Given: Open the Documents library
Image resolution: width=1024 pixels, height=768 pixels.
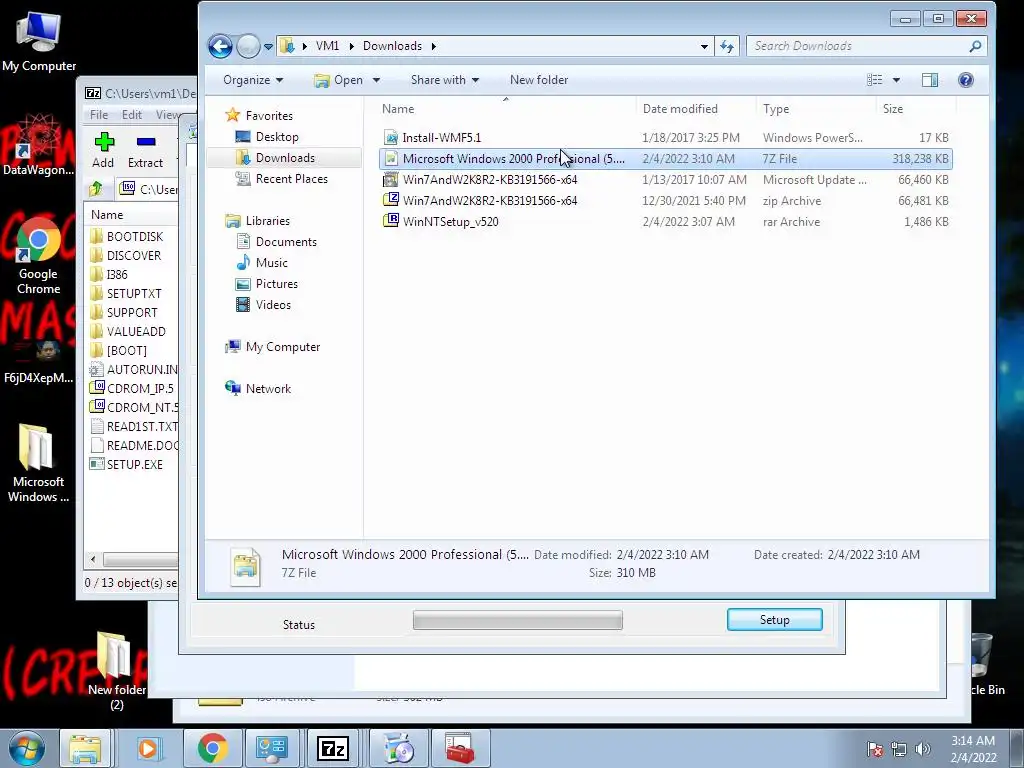Looking at the screenshot, I should pyautogui.click(x=276, y=242).
